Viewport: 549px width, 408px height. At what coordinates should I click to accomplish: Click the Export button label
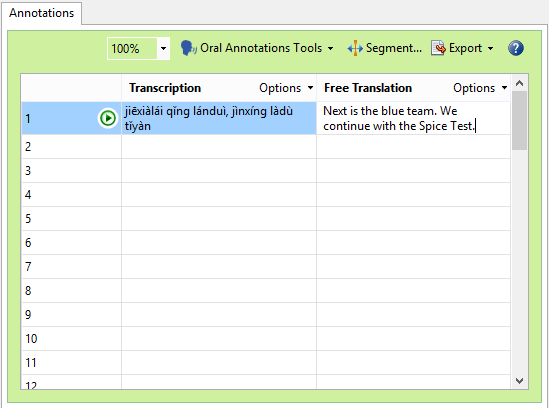point(465,48)
